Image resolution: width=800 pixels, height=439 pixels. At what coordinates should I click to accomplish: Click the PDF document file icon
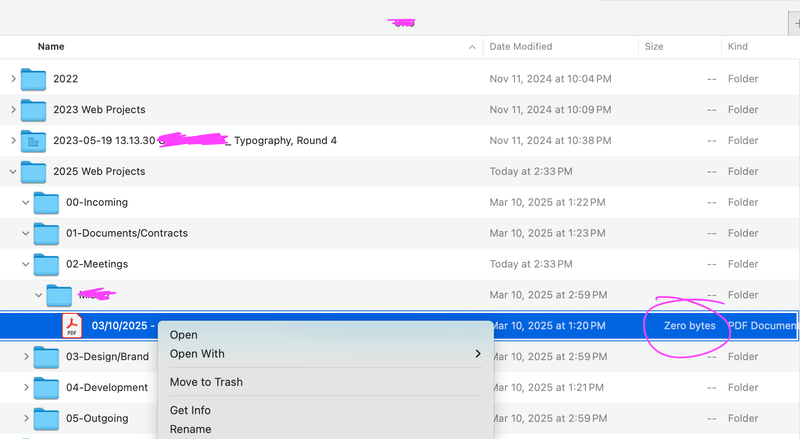tap(72, 326)
